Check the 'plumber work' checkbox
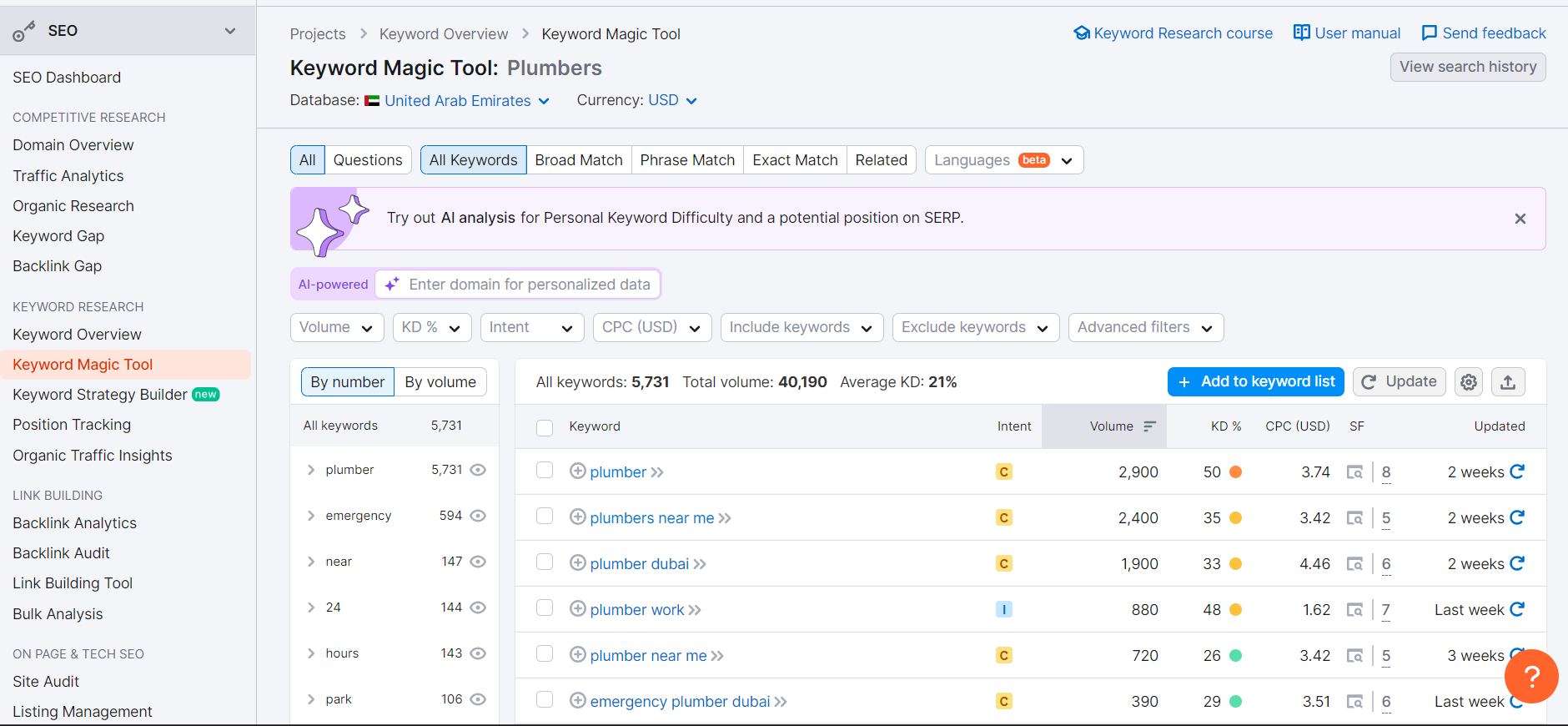This screenshot has width=1568, height=726. (545, 608)
